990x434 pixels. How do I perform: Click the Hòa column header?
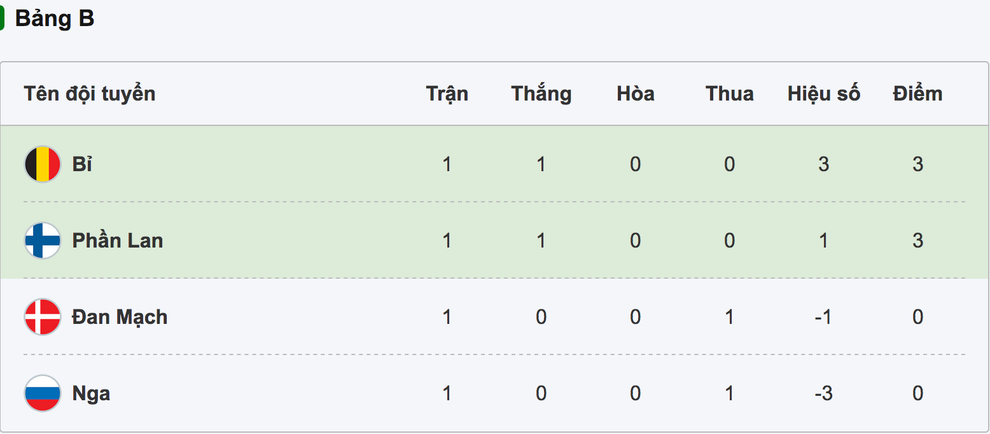635,94
